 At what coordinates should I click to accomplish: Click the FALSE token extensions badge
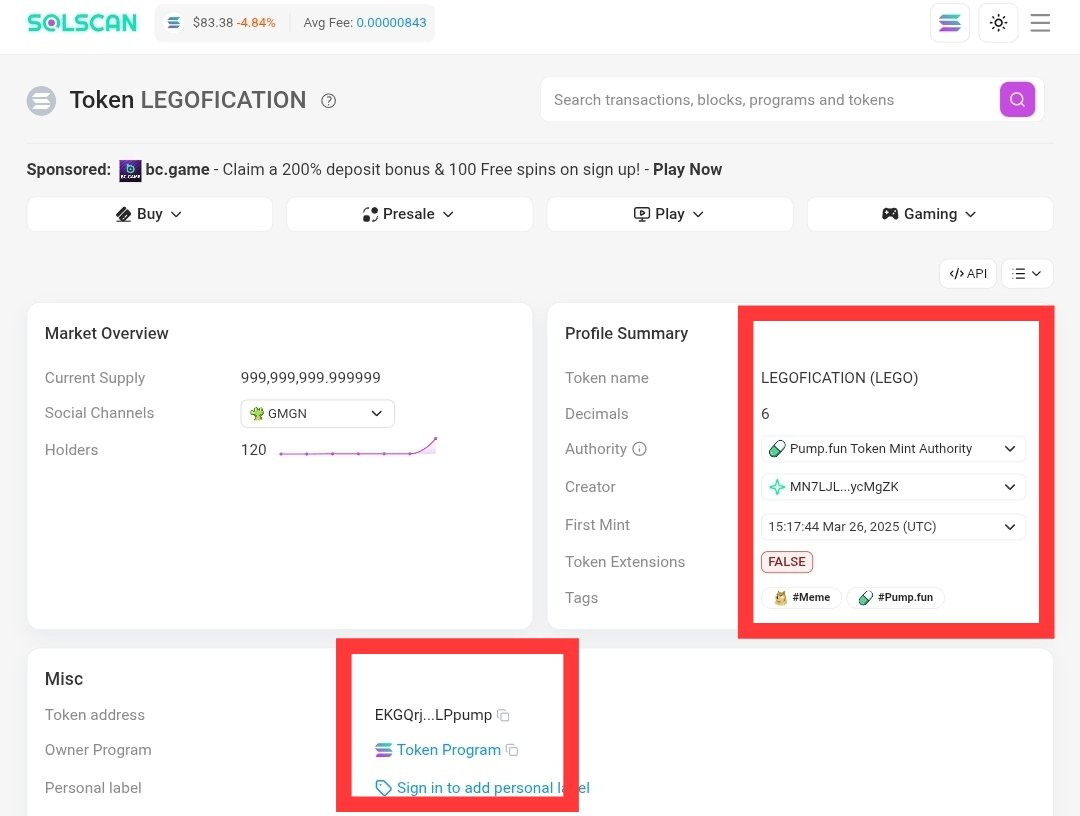[787, 562]
